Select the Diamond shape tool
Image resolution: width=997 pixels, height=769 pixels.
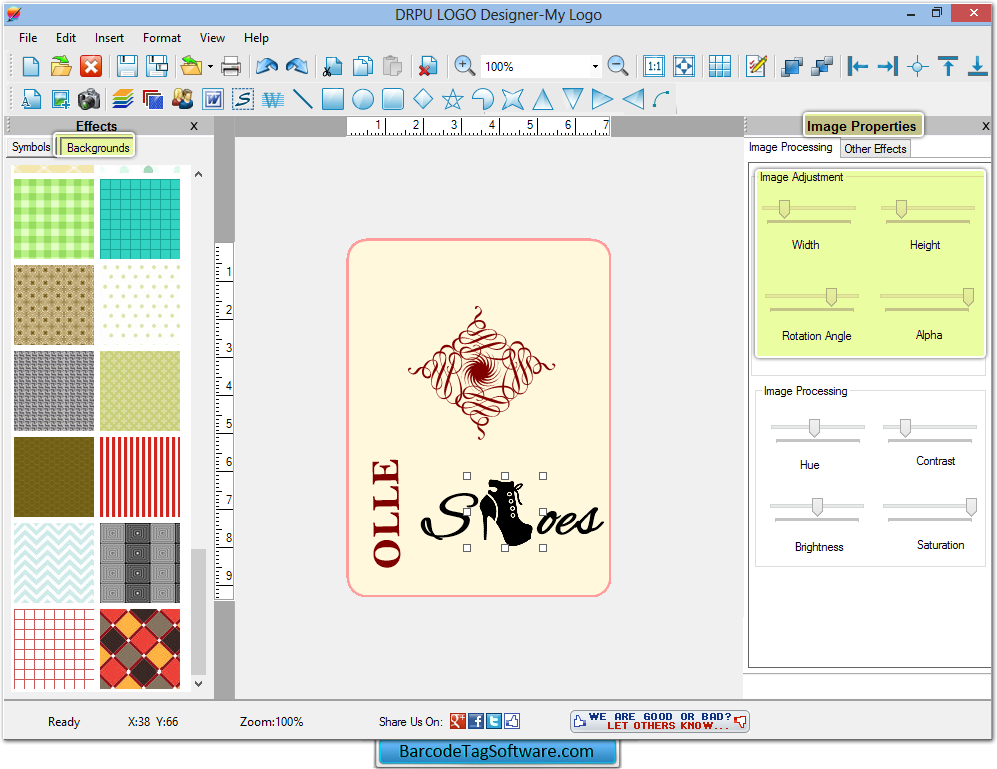pyautogui.click(x=423, y=99)
